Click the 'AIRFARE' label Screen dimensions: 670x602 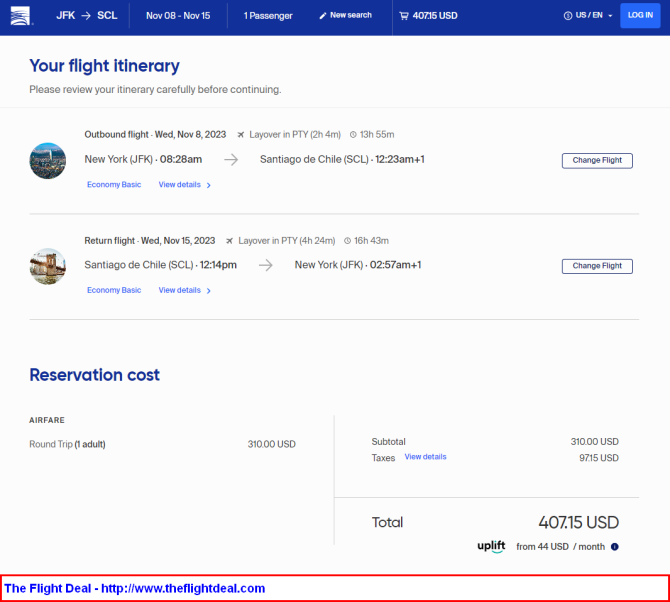click(47, 420)
